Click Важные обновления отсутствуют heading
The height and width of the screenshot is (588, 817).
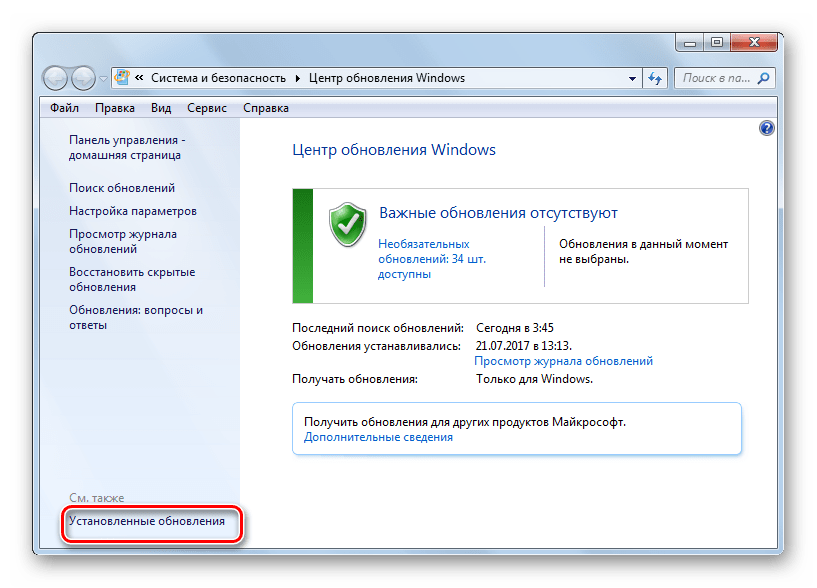[498, 213]
